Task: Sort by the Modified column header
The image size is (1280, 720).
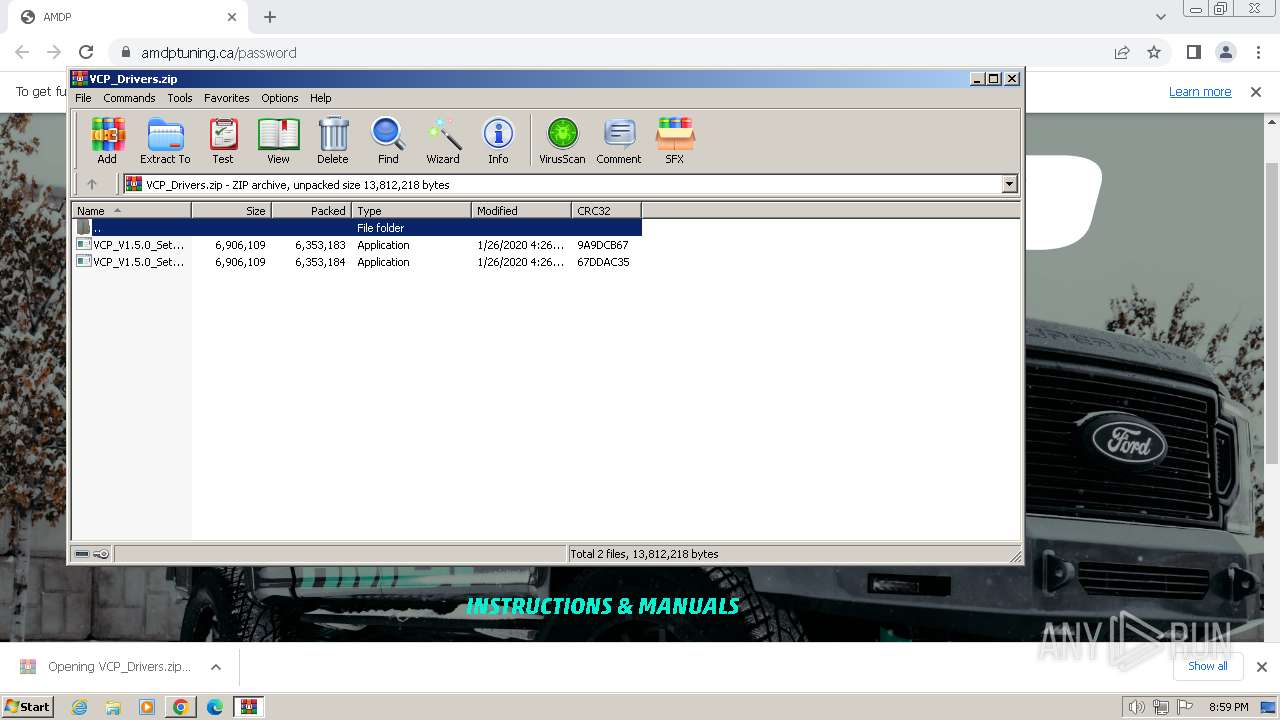Action: pyautogui.click(x=521, y=211)
